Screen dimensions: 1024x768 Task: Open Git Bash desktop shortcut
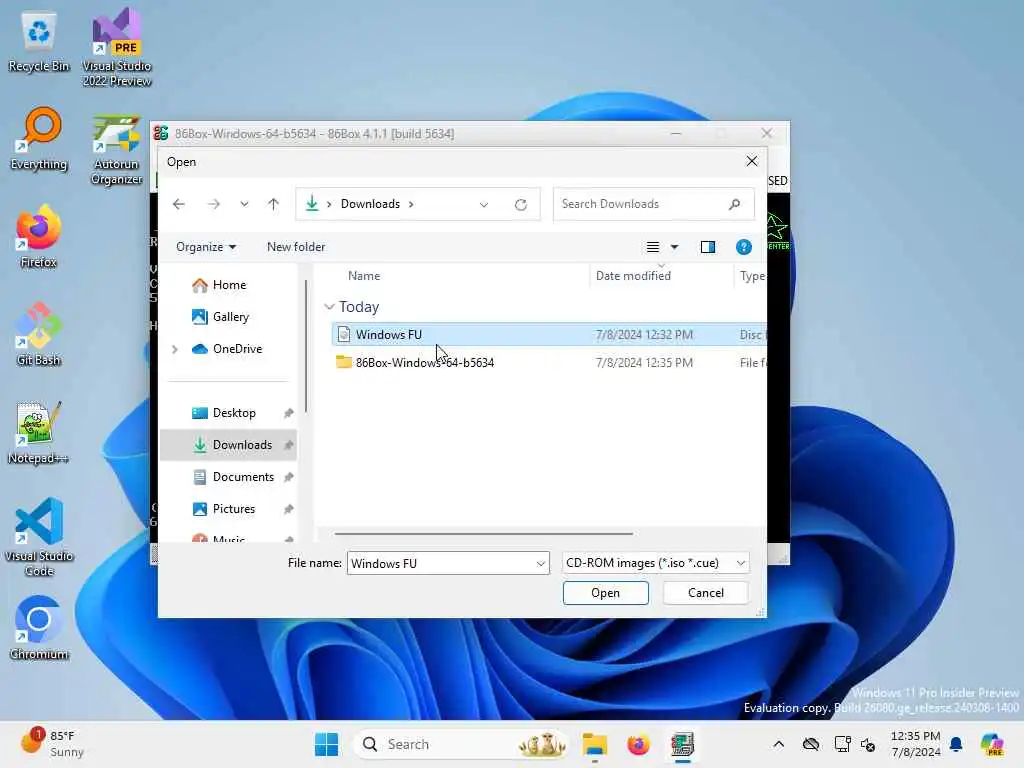coord(39,334)
